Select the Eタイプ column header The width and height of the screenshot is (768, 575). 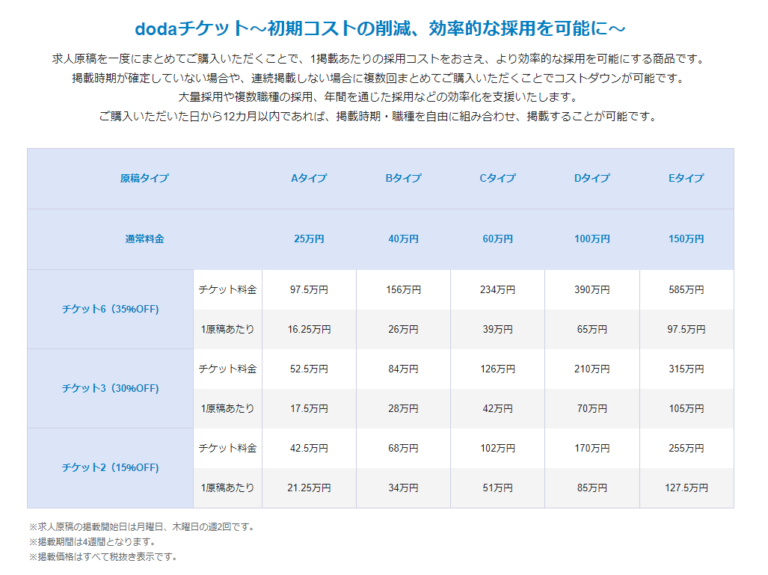point(686,179)
